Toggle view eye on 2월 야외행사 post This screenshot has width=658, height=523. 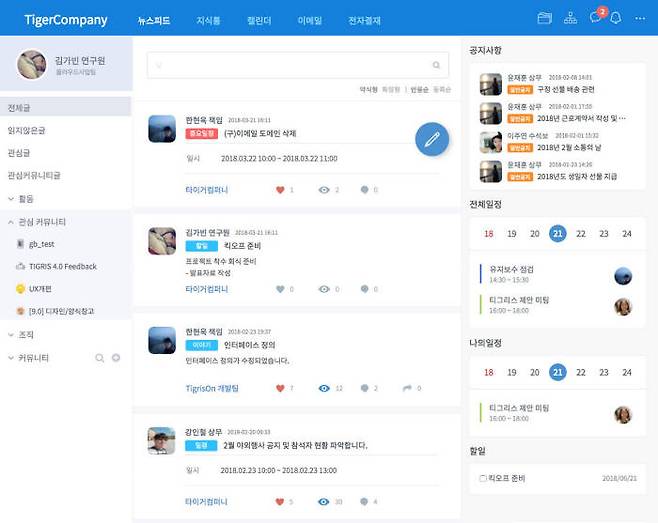[x=324, y=502]
